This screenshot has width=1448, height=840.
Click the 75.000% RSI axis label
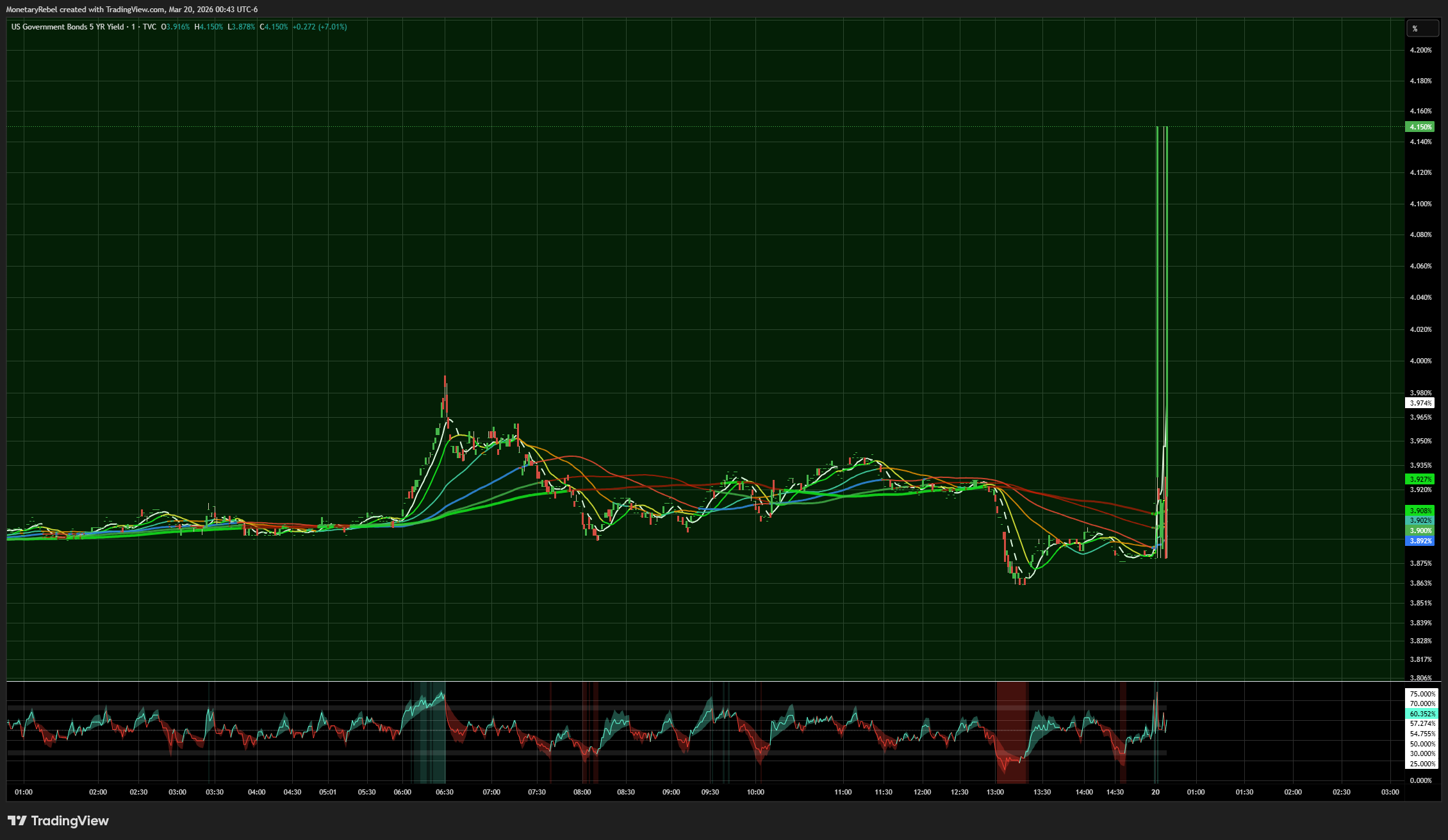tap(1422, 694)
